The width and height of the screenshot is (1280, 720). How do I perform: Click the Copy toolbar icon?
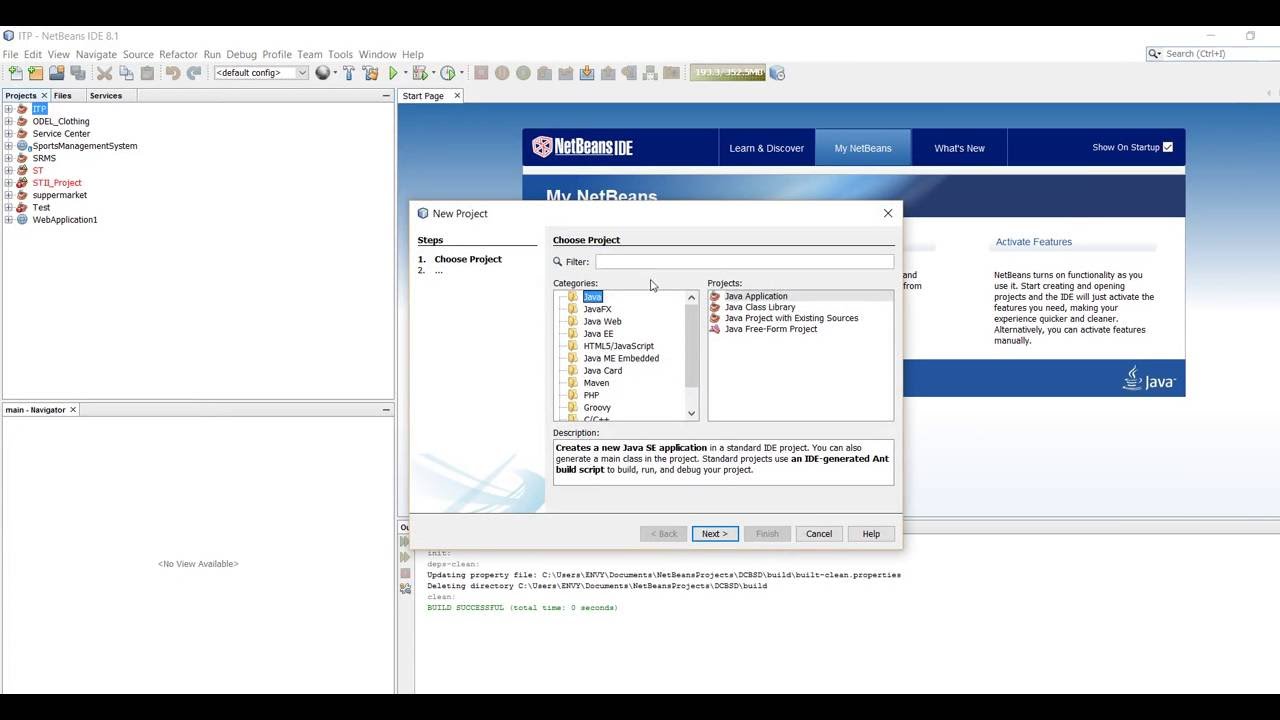point(126,73)
